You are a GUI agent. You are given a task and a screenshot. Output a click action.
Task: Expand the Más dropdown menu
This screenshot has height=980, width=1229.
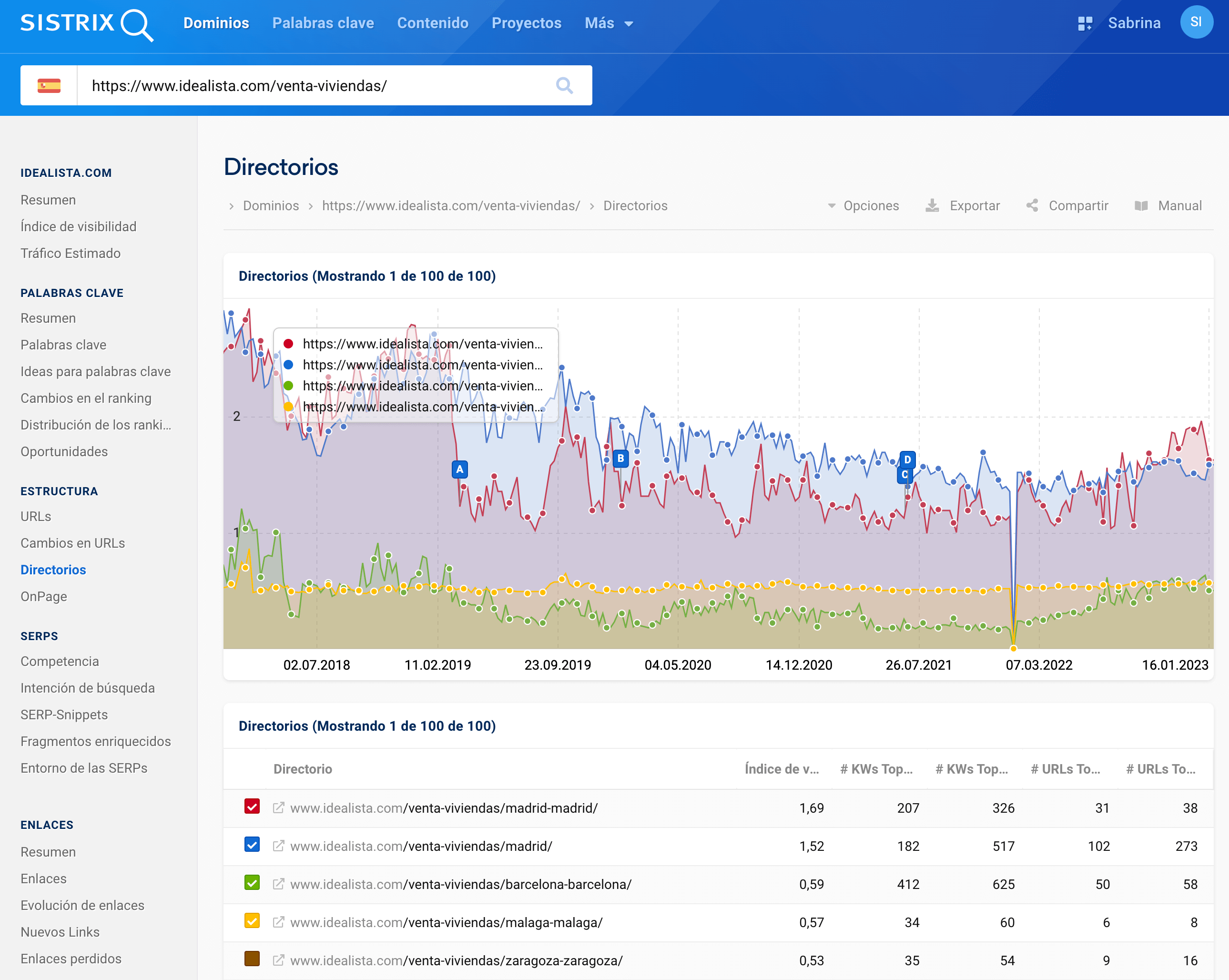[x=608, y=23]
